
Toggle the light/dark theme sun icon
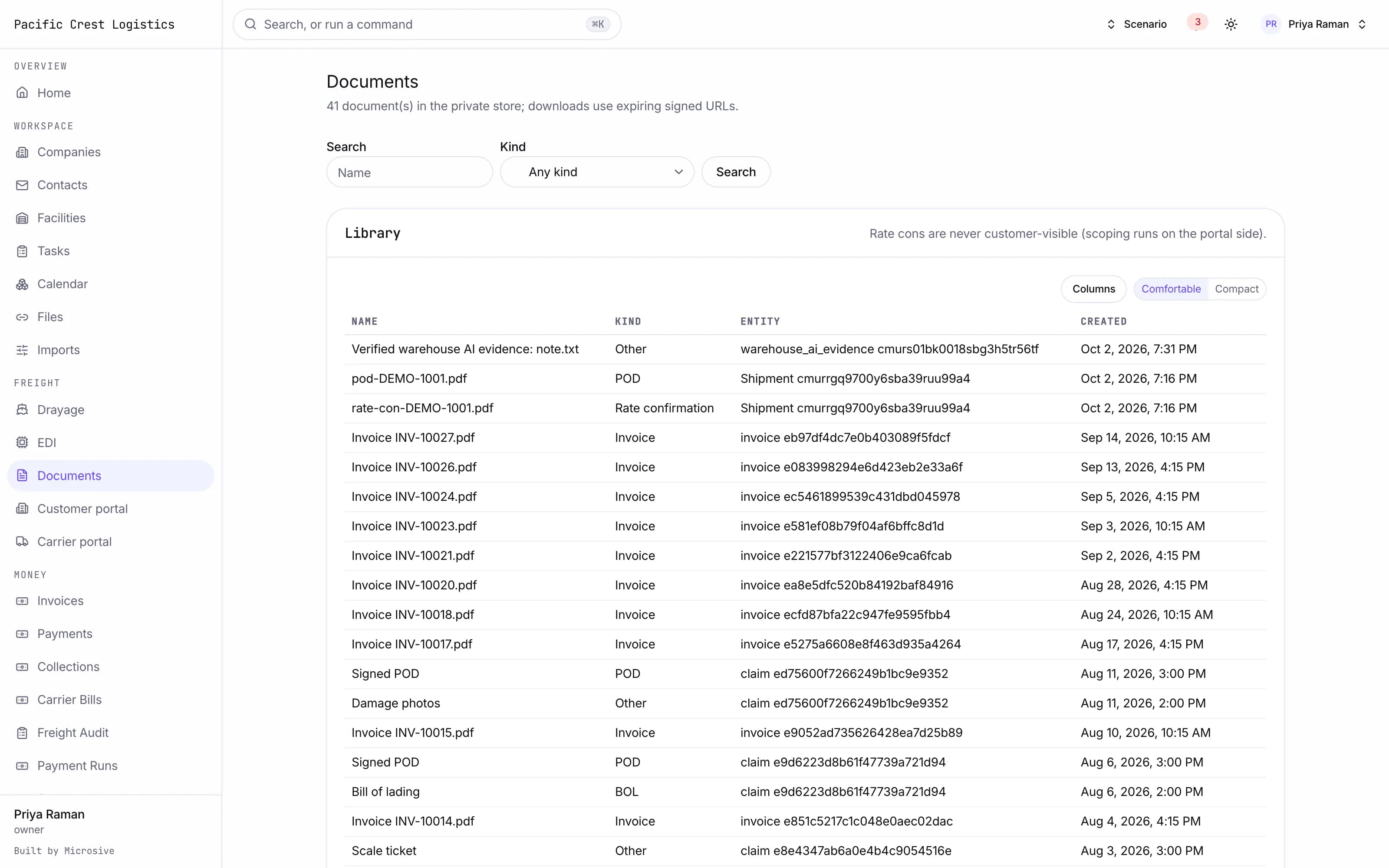[x=1231, y=24]
